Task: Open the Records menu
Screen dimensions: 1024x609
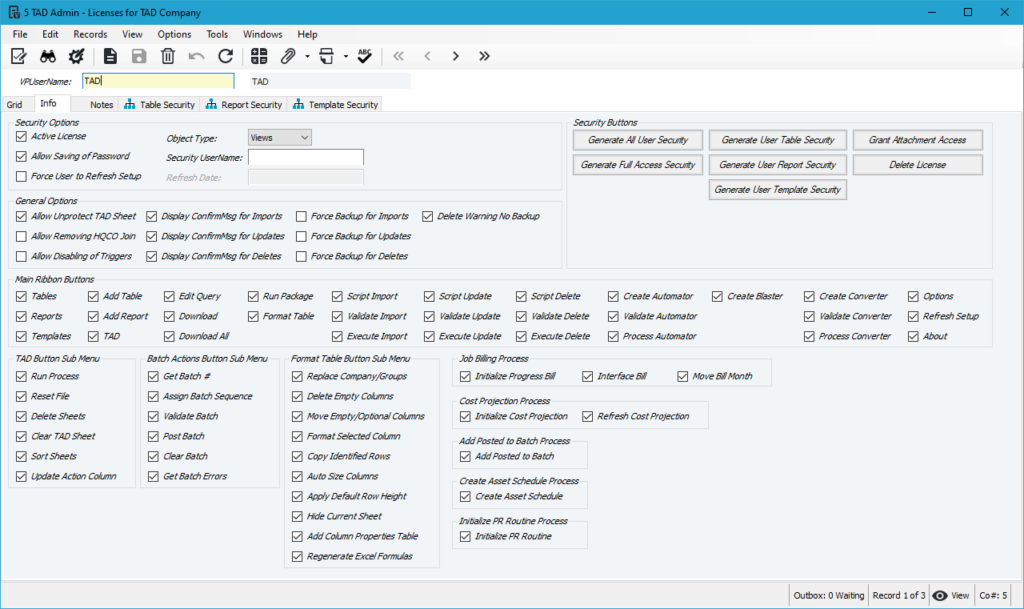Action: pos(90,34)
